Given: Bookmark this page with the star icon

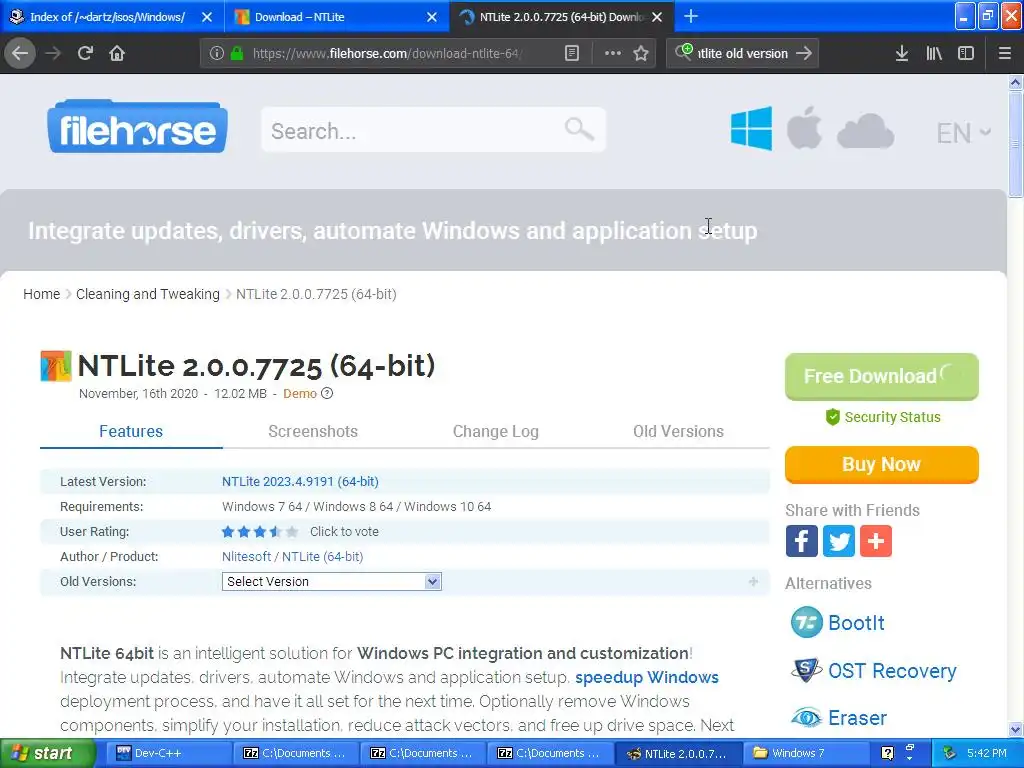Looking at the screenshot, I should [x=641, y=54].
